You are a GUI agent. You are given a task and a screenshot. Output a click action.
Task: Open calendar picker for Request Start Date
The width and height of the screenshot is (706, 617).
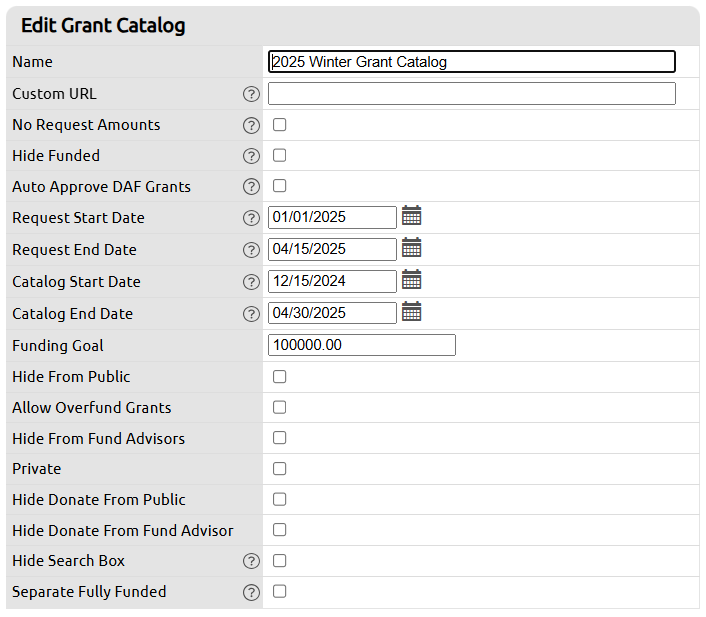[411, 216]
